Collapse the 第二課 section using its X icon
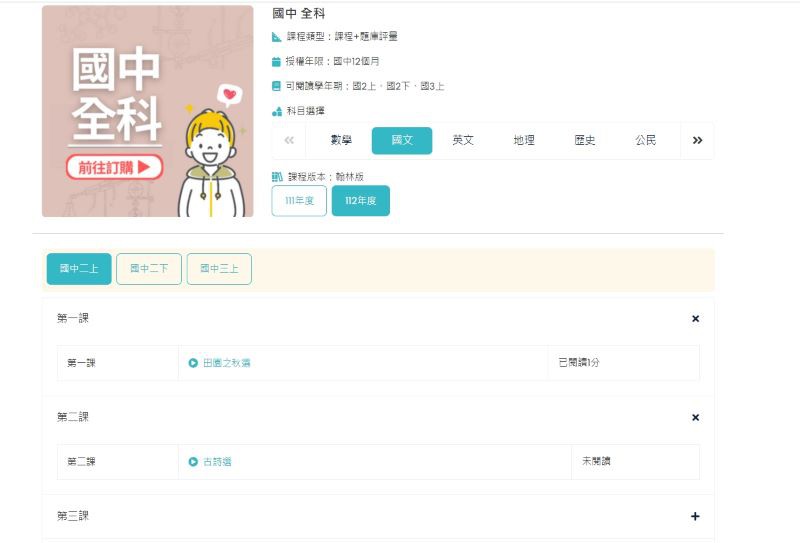Viewport: 800px width, 543px height. click(x=695, y=417)
